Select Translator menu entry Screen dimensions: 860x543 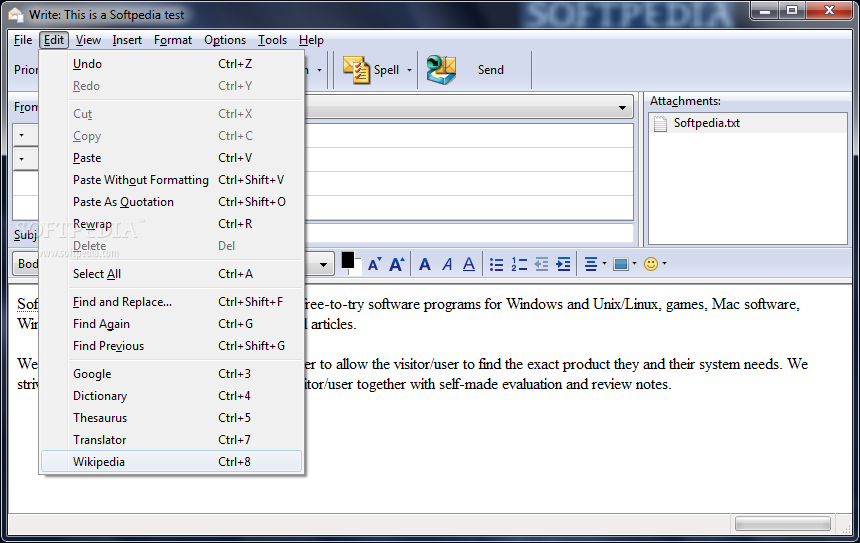click(172, 439)
